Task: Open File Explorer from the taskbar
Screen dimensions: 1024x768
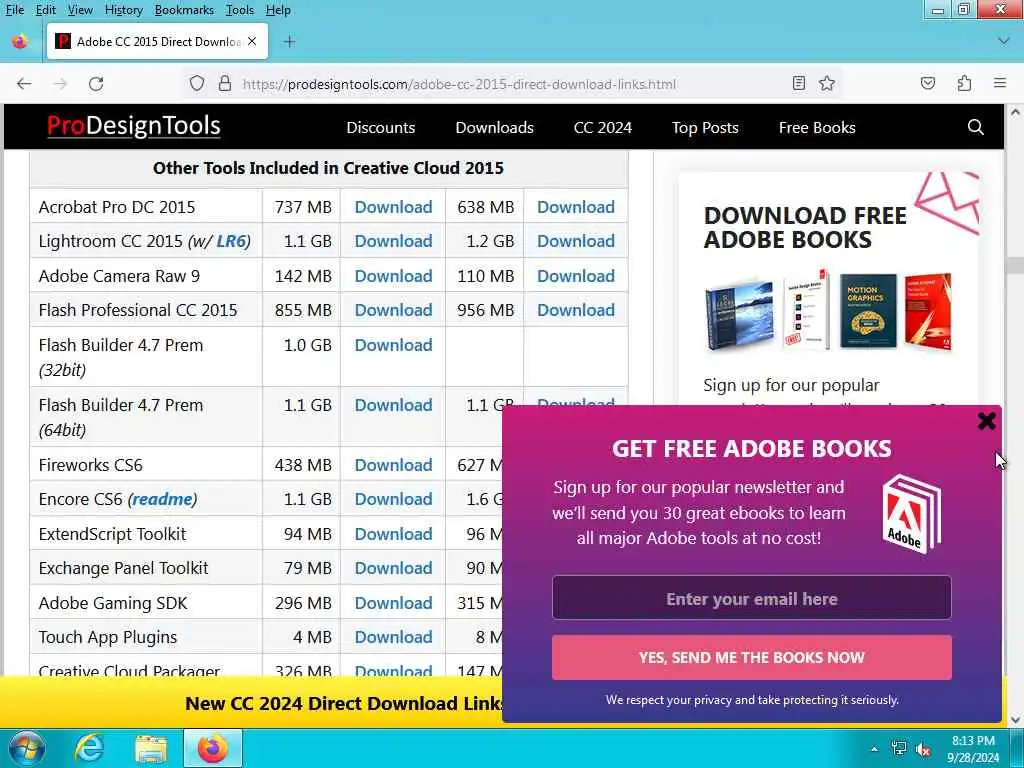Action: [x=151, y=748]
